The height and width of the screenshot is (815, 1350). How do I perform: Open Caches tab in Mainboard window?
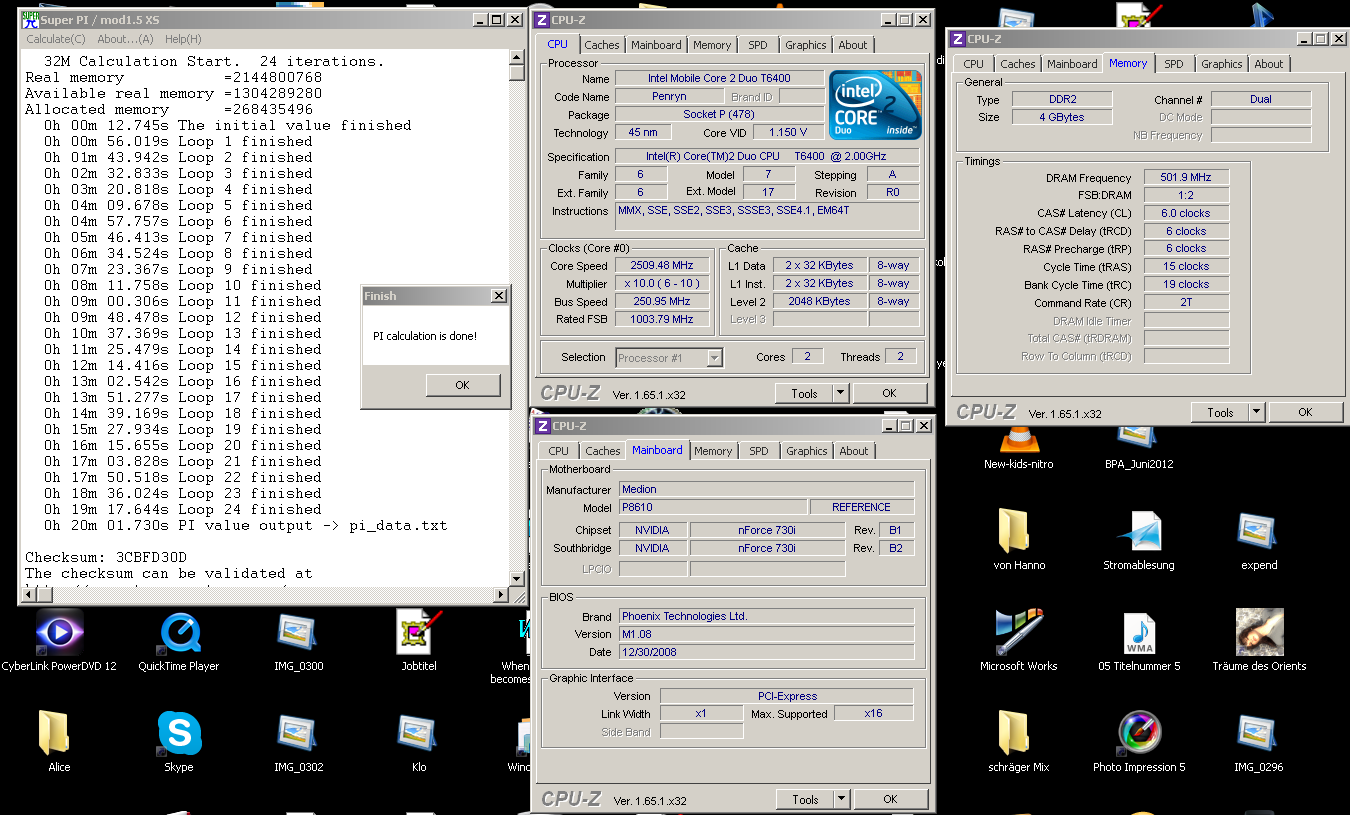[x=603, y=451]
